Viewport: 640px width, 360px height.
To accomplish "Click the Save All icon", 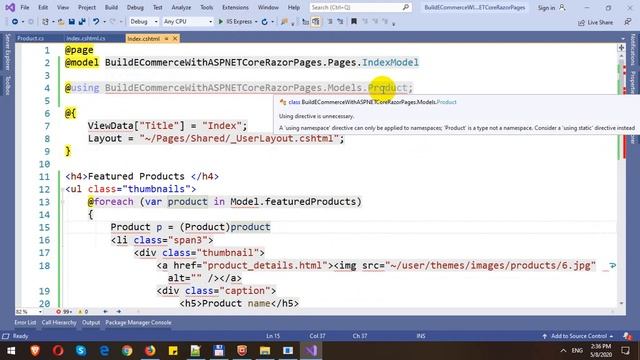I will click(x=82, y=22).
